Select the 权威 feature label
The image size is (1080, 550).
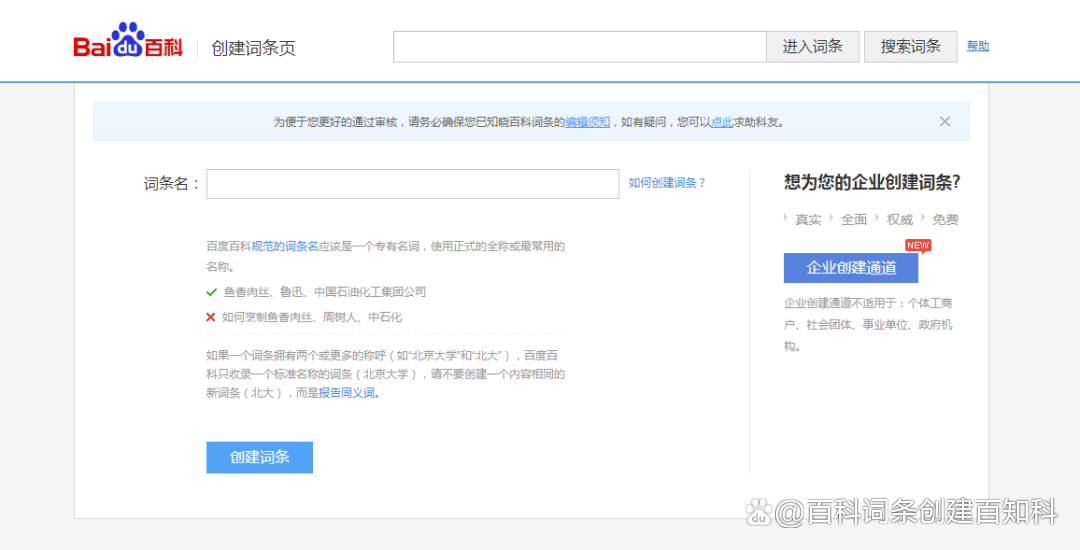pos(899,219)
